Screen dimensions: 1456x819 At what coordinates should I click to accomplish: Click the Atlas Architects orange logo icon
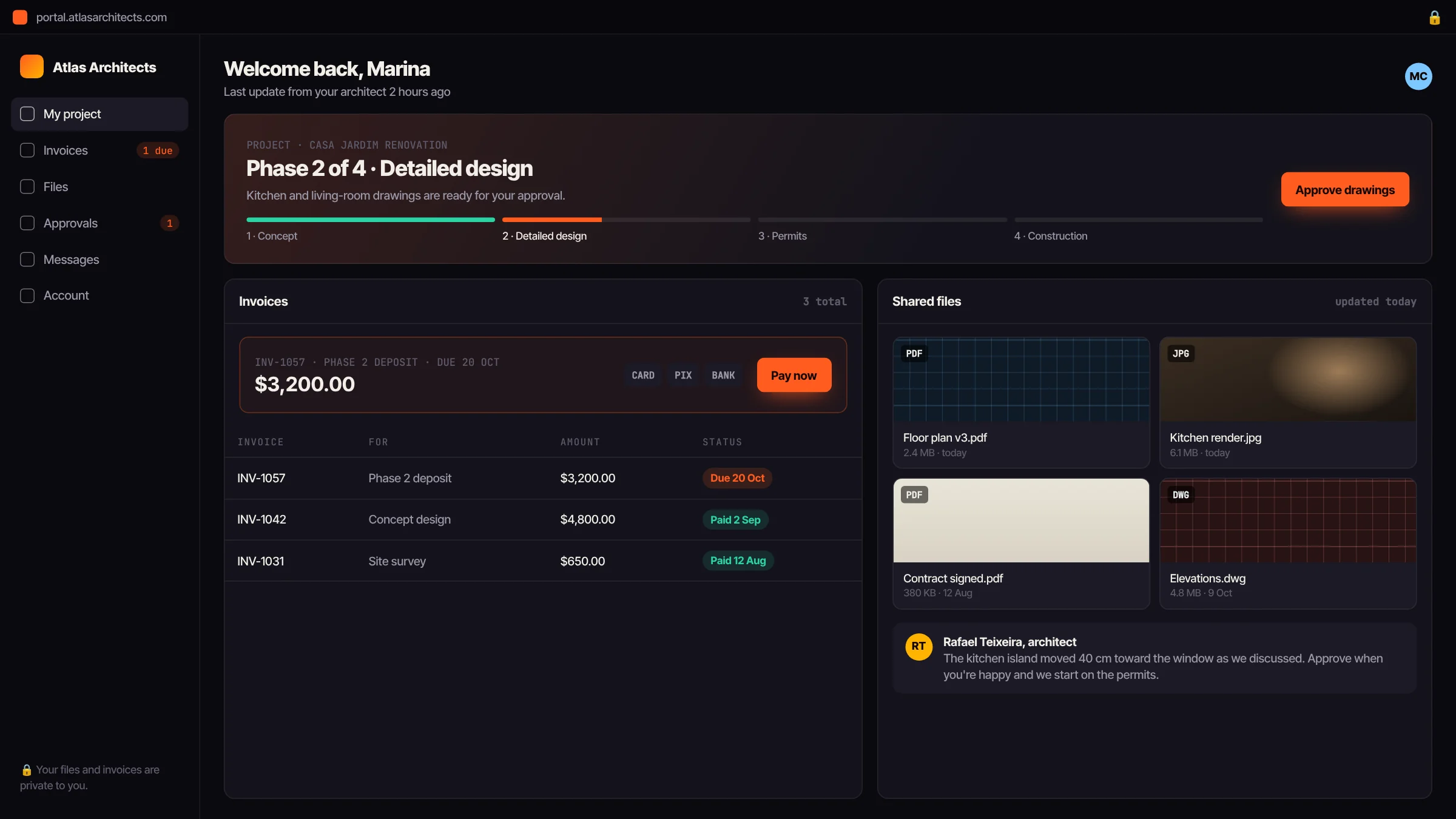click(x=32, y=67)
